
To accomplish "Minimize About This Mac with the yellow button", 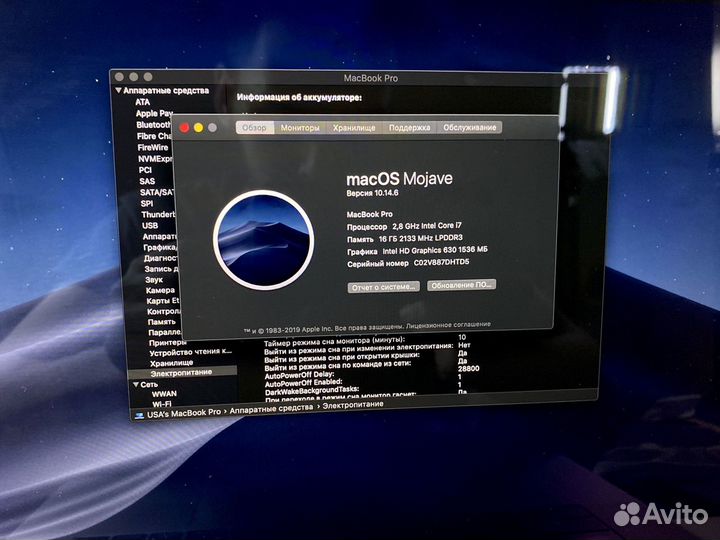I will pyautogui.click(x=198, y=128).
